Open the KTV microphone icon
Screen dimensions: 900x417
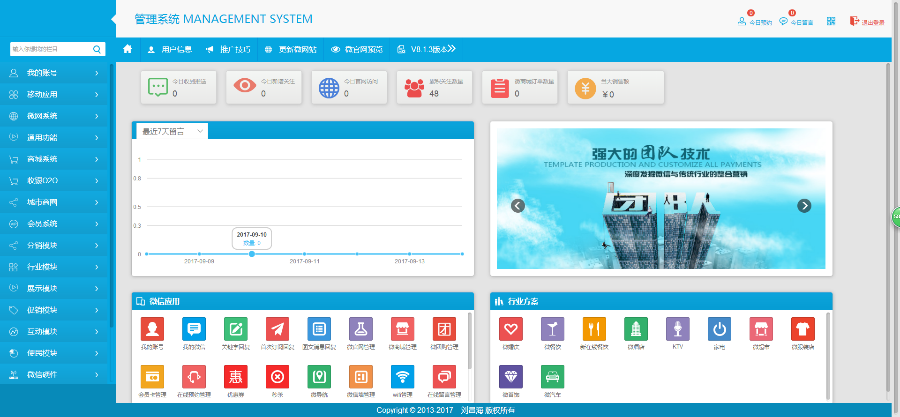pyautogui.click(x=678, y=329)
